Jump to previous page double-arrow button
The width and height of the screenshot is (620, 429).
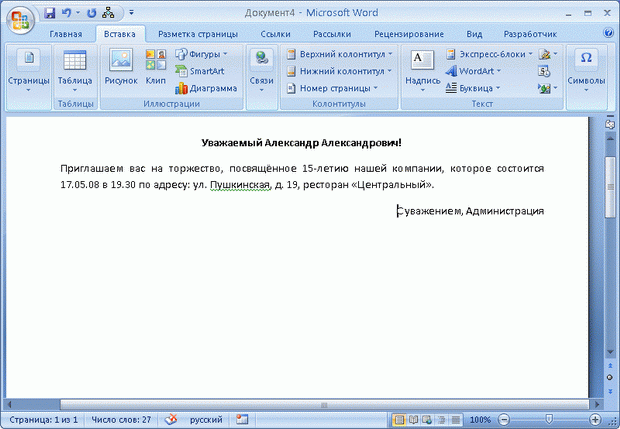(x=610, y=366)
